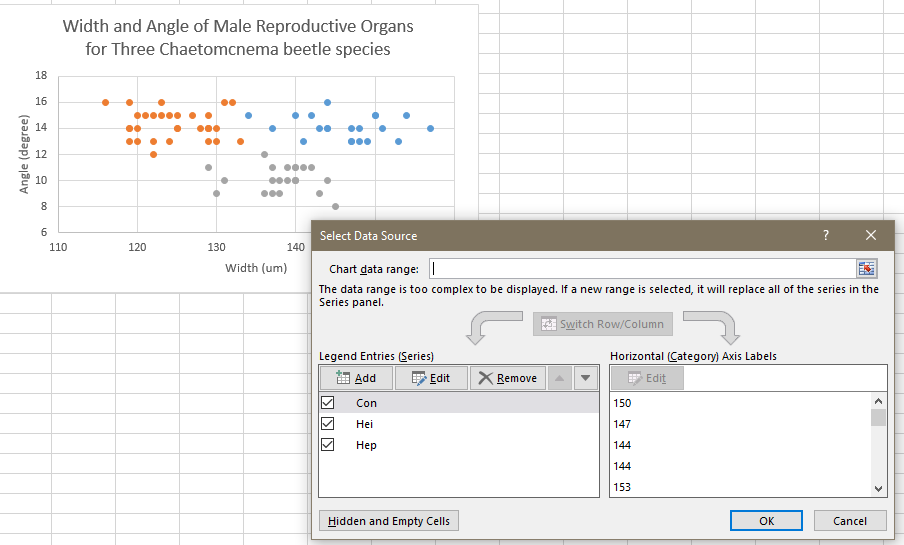
Task: Uncheck the Con series checkbox
Action: [327, 403]
